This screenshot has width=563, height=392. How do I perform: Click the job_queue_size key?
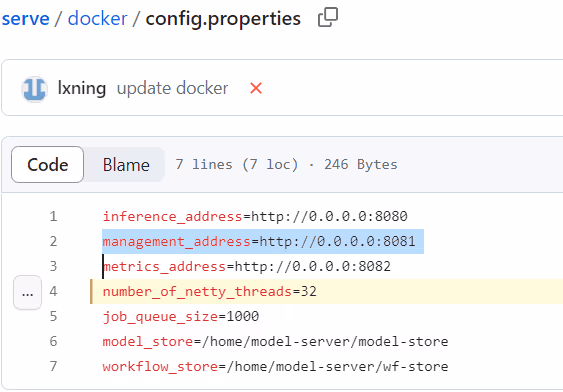click(160, 316)
